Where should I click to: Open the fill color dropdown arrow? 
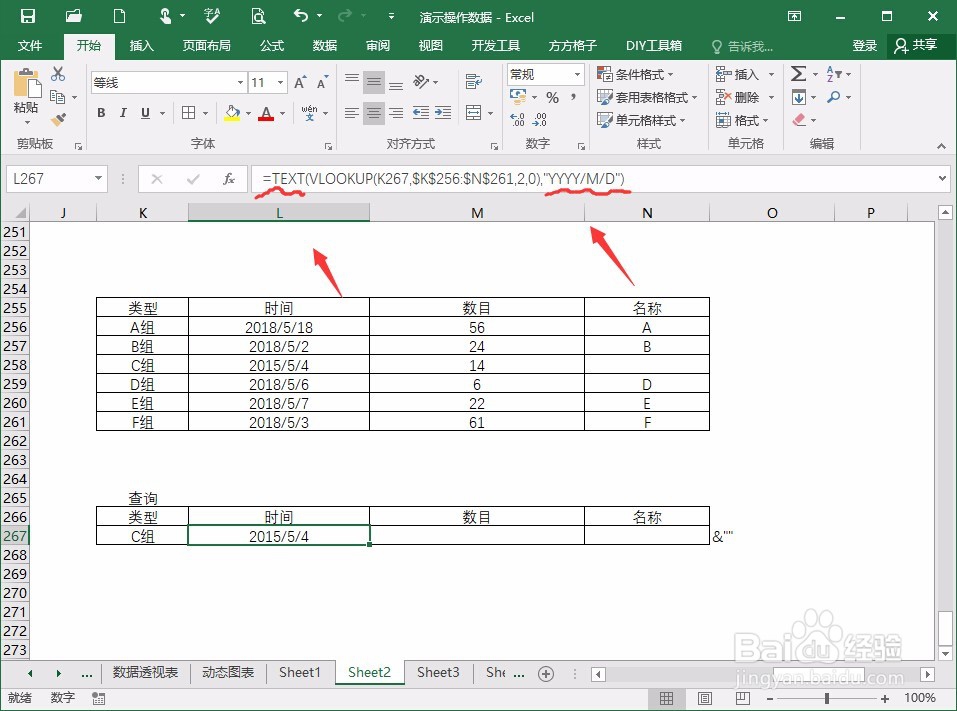(x=246, y=112)
